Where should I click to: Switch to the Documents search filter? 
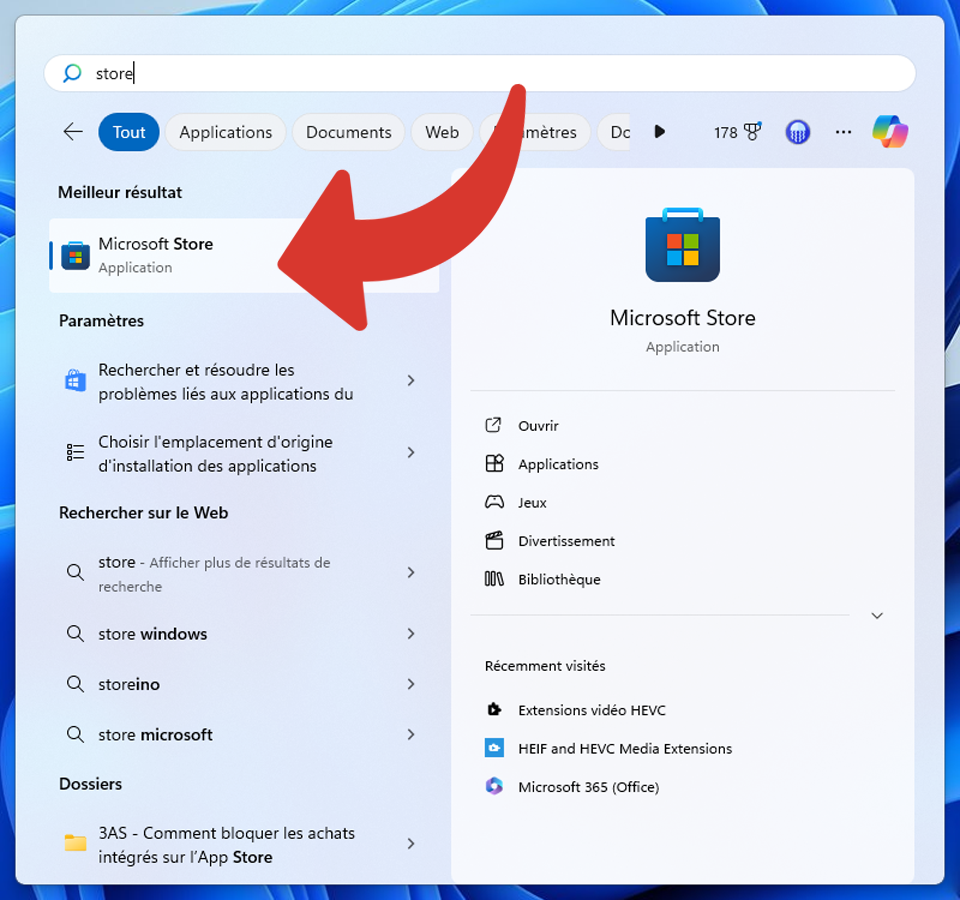point(348,131)
